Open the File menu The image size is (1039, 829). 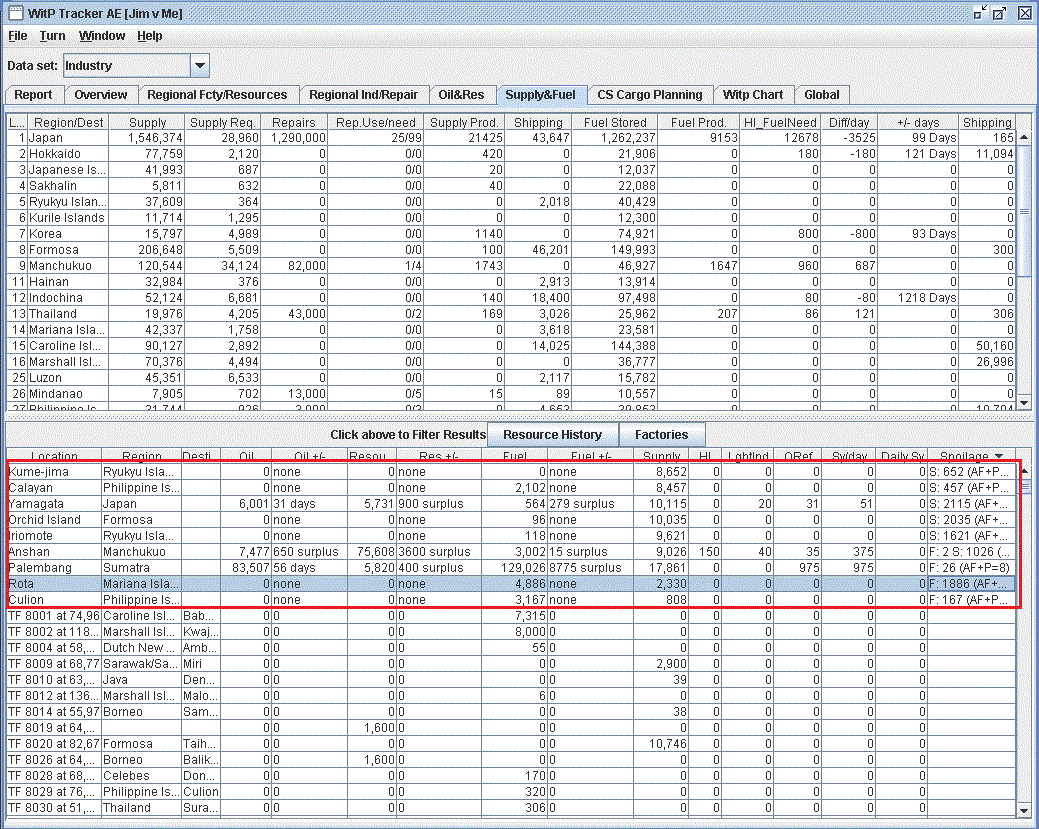coord(18,36)
